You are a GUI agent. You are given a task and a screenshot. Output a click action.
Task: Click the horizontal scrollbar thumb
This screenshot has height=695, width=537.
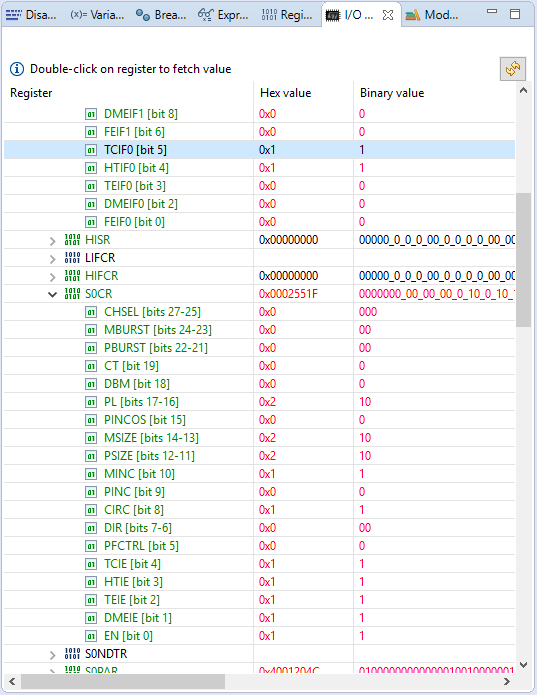click(123, 681)
